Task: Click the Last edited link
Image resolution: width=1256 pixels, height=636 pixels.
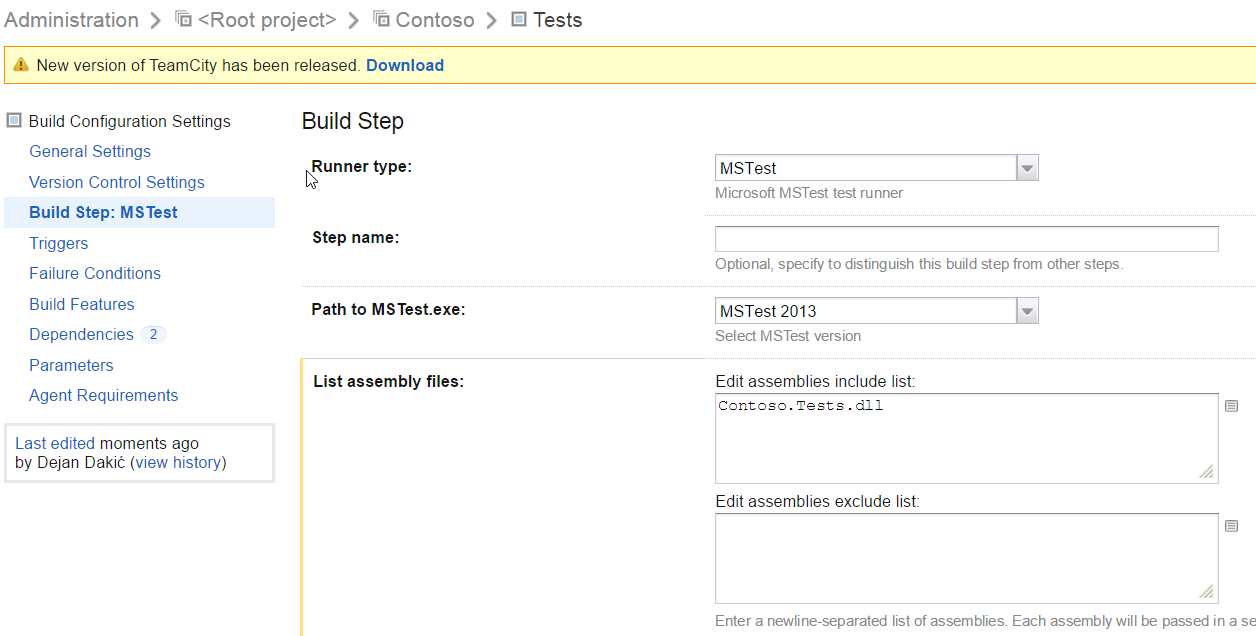Action: click(x=55, y=443)
